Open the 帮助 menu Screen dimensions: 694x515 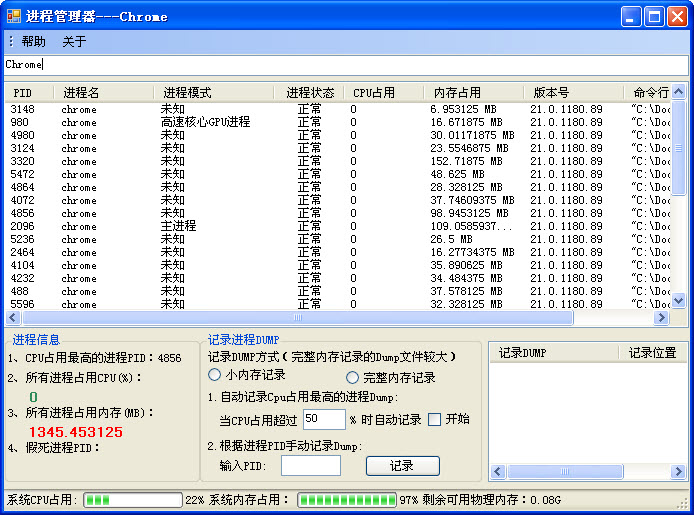point(33,42)
